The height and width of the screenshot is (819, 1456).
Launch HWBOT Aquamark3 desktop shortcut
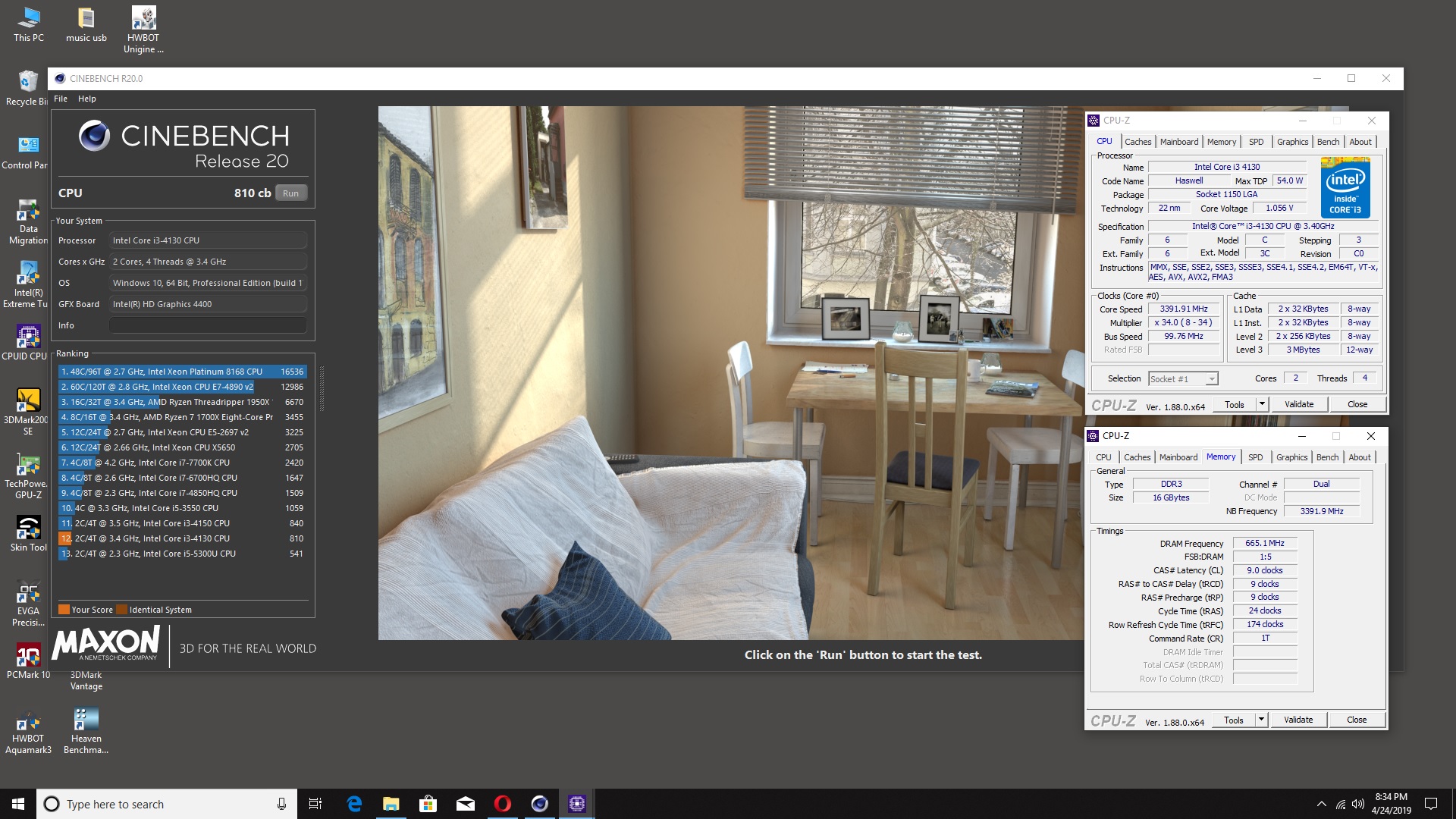tap(28, 731)
